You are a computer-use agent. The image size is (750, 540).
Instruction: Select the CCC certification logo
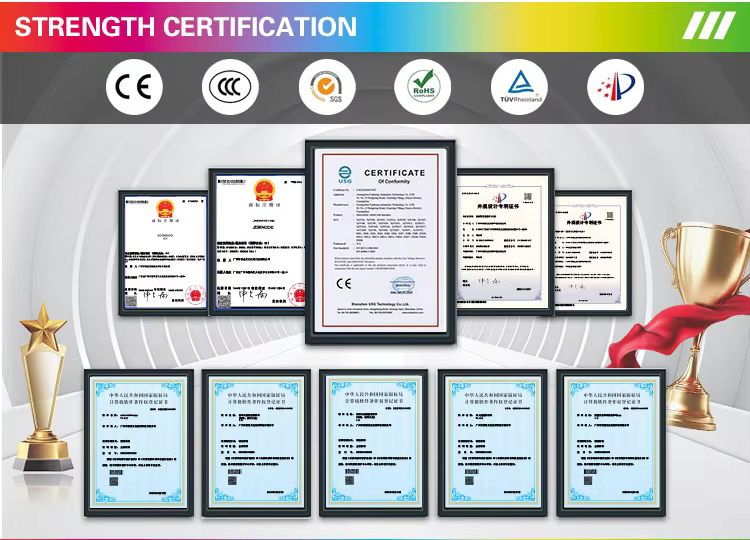pos(231,88)
